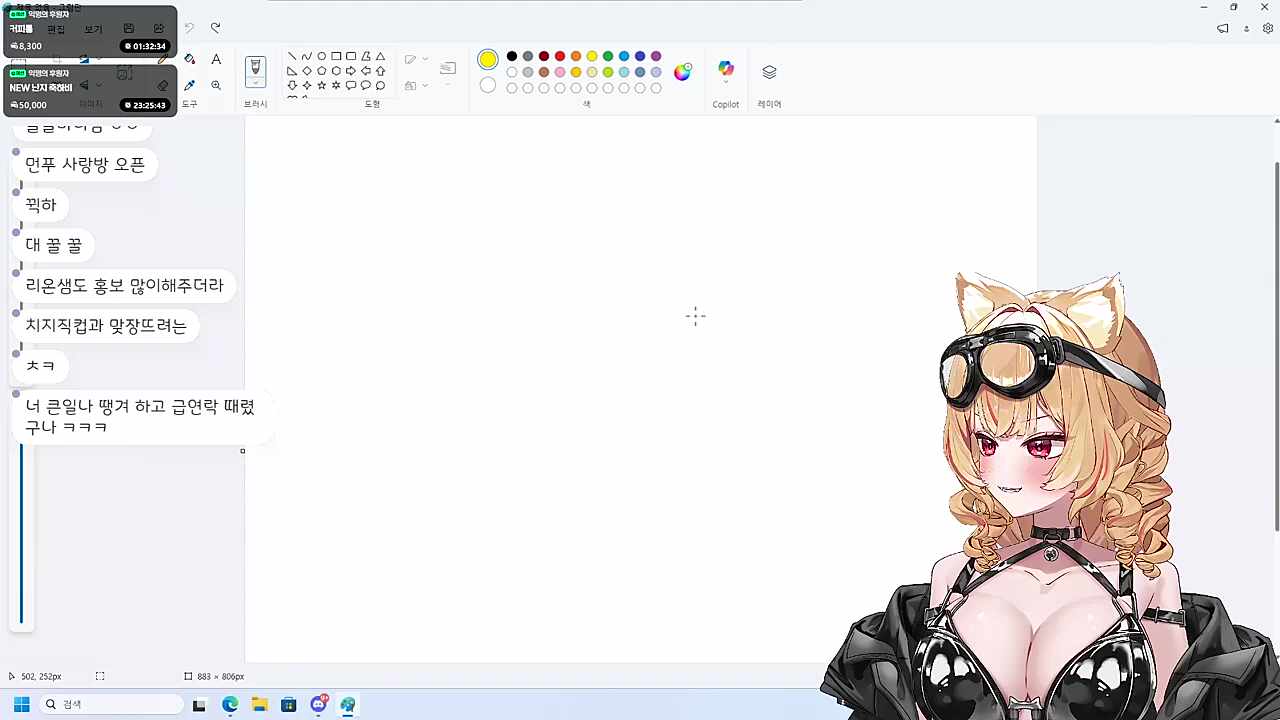The image size is (1280, 720).
Task: Choose the five-point star shape
Action: (x=321, y=85)
